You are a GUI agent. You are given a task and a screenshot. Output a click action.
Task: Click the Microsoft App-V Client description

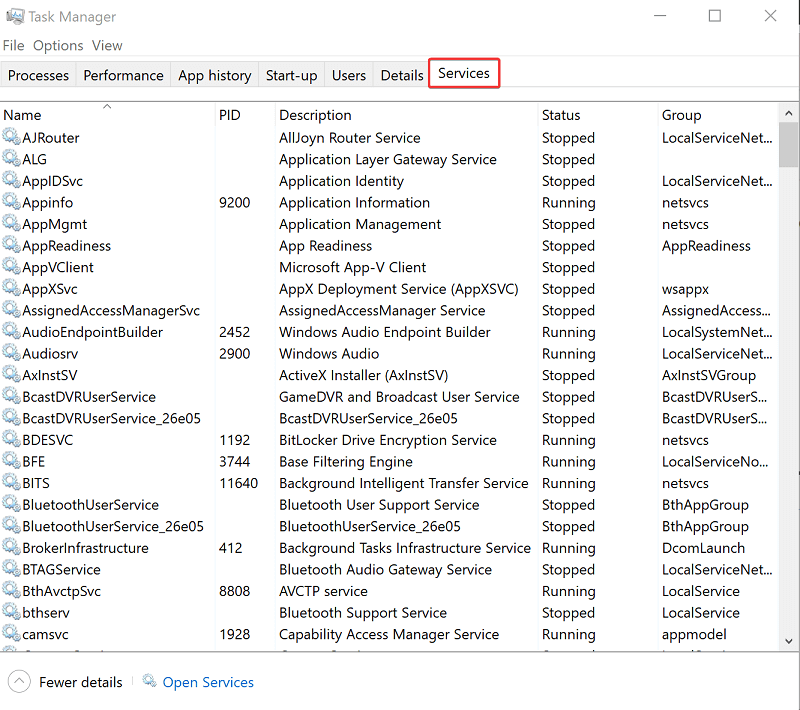353,267
